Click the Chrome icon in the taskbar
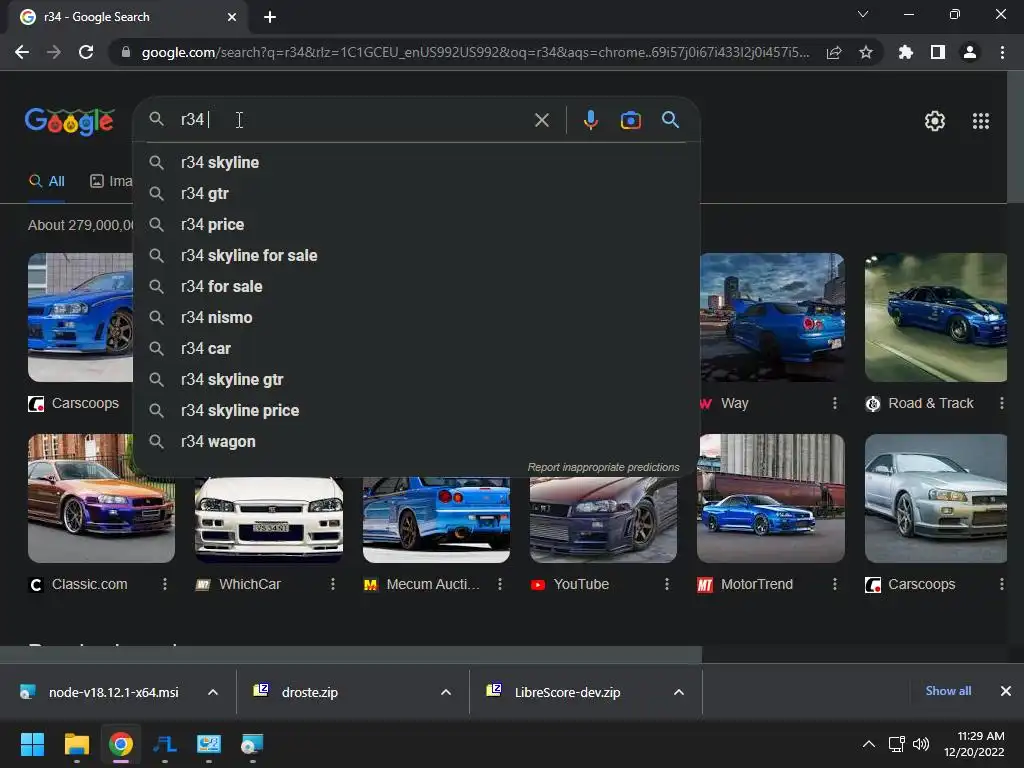 tap(121, 744)
